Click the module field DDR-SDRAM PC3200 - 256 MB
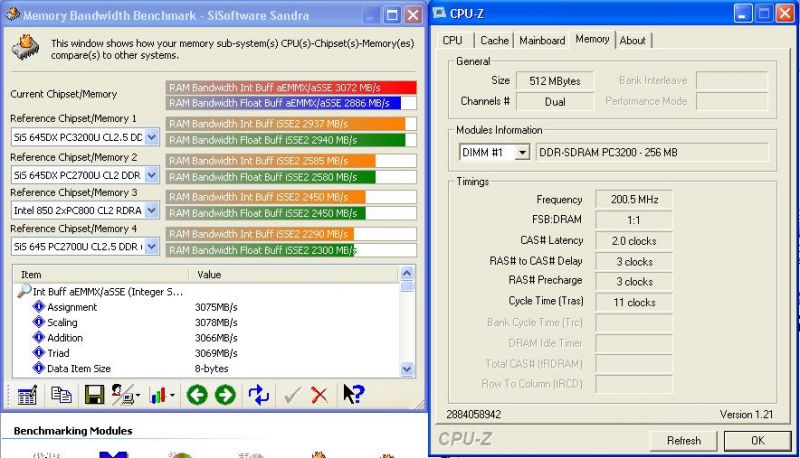The height and width of the screenshot is (458, 800). tap(652, 152)
